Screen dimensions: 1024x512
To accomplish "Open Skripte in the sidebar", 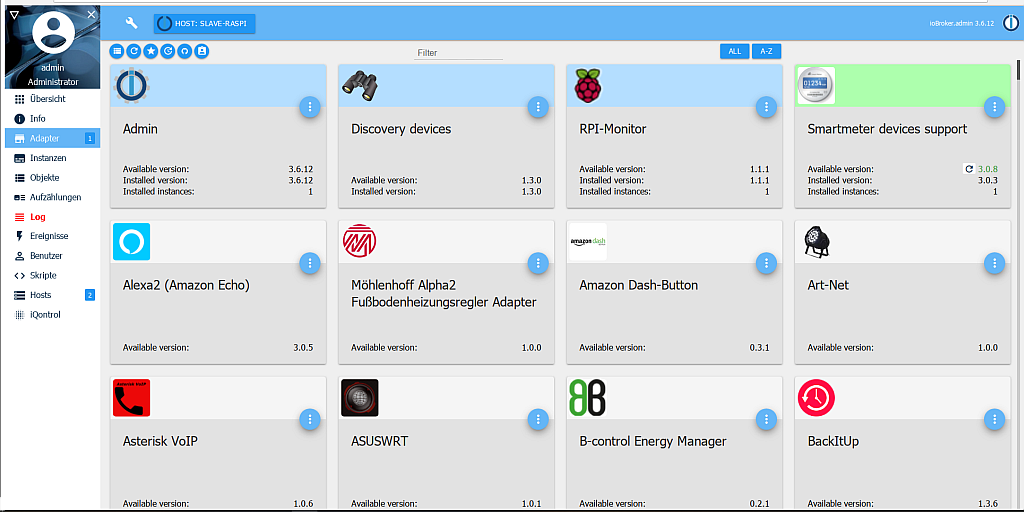I will click(52, 276).
